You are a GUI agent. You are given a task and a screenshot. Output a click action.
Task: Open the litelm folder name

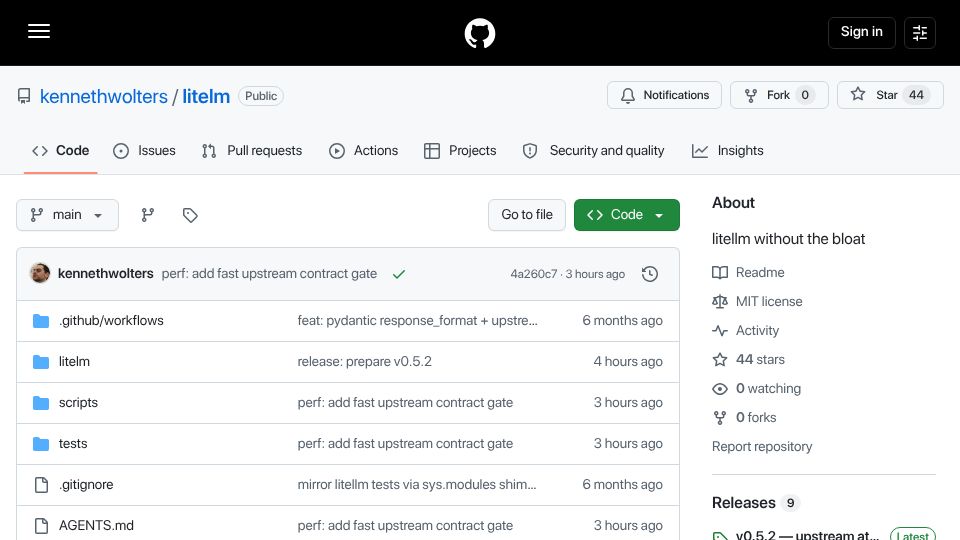pos(74,362)
